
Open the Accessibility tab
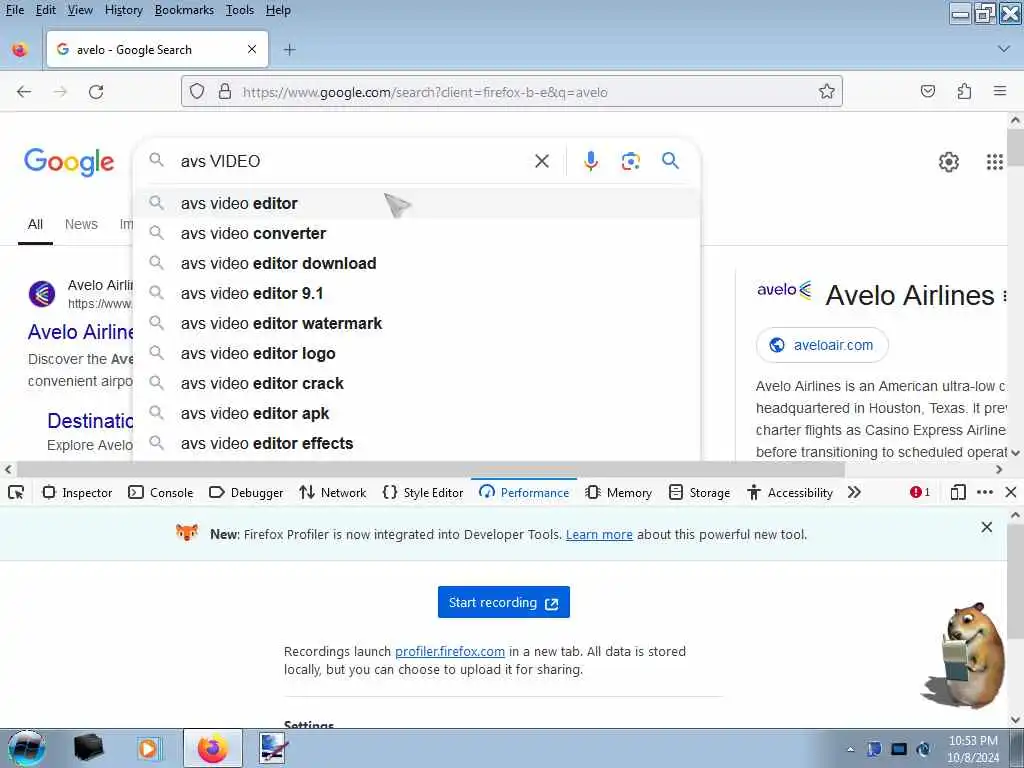(x=790, y=492)
